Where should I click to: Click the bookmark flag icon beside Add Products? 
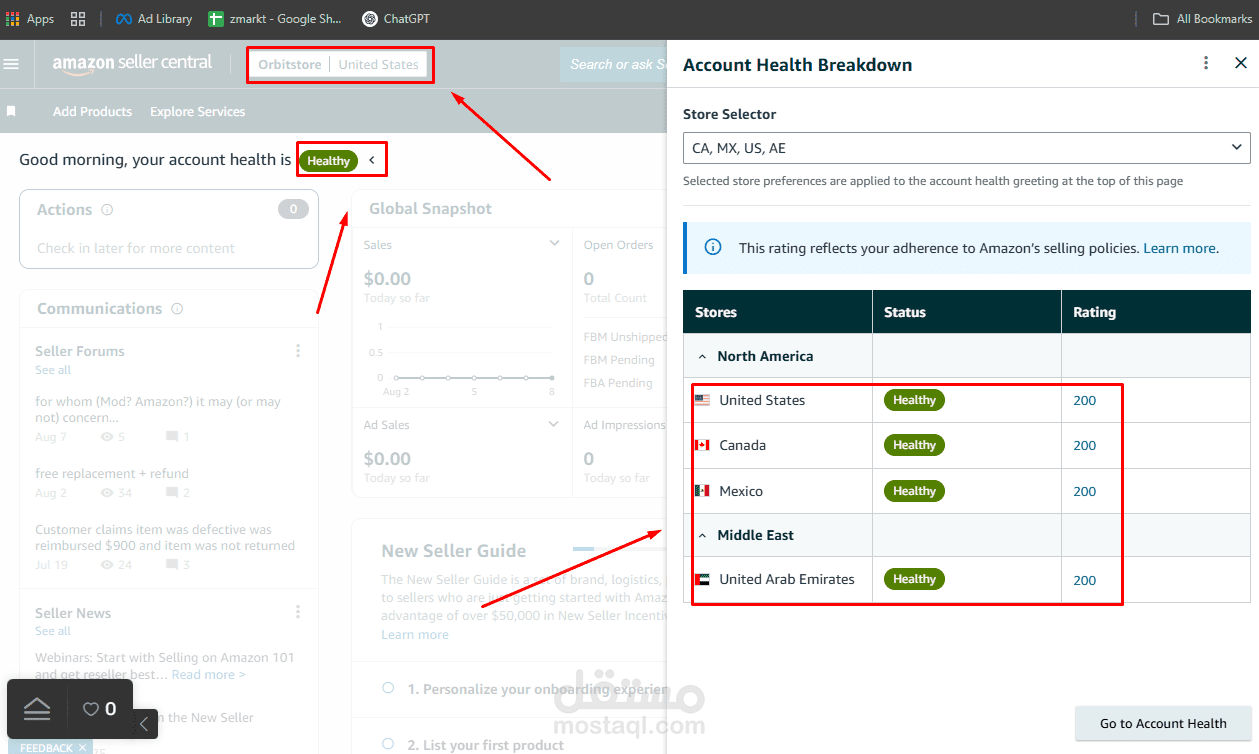[11, 111]
